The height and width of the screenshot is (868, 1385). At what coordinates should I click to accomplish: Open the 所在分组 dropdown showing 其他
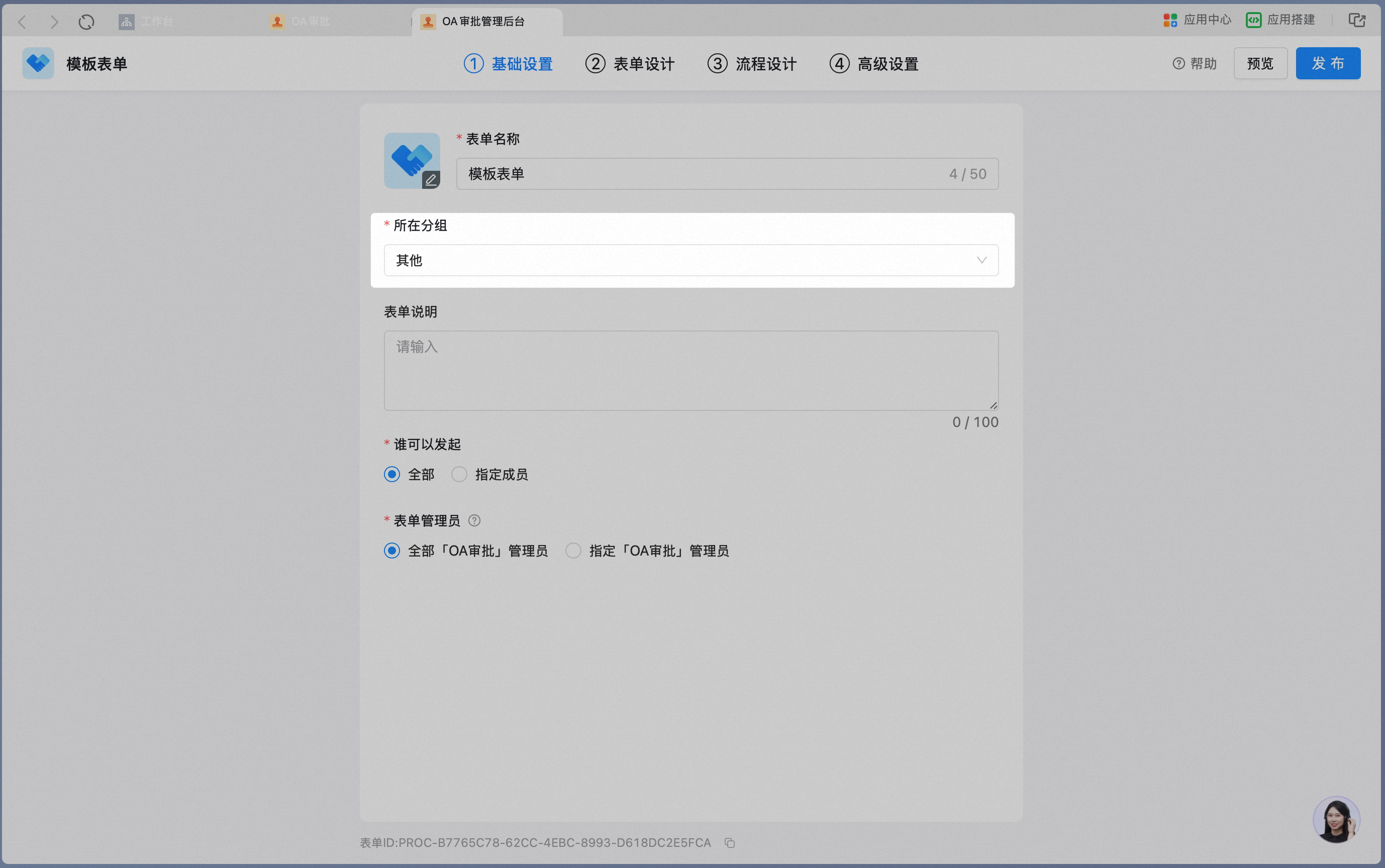691,260
